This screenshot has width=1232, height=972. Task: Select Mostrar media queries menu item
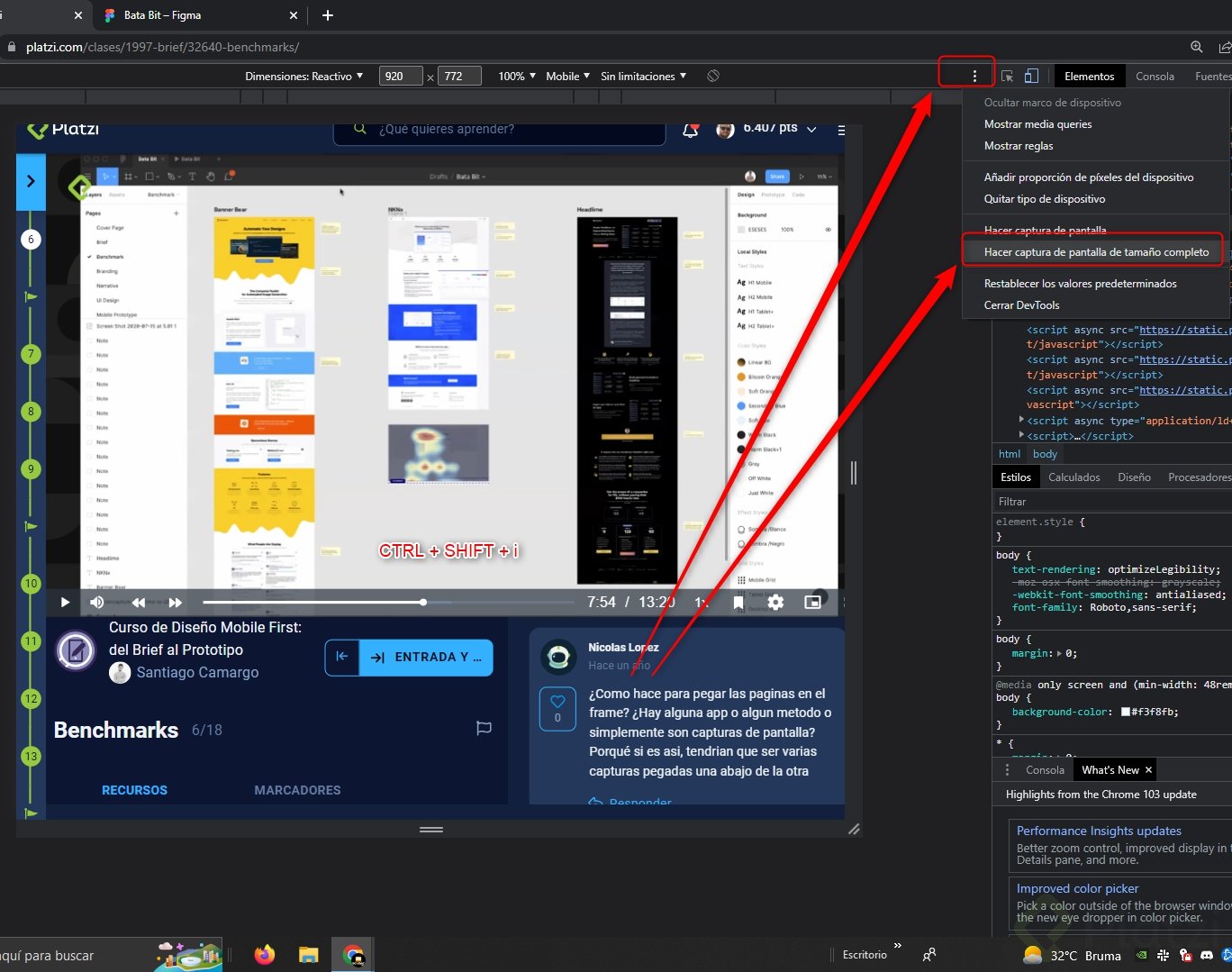point(1037,124)
